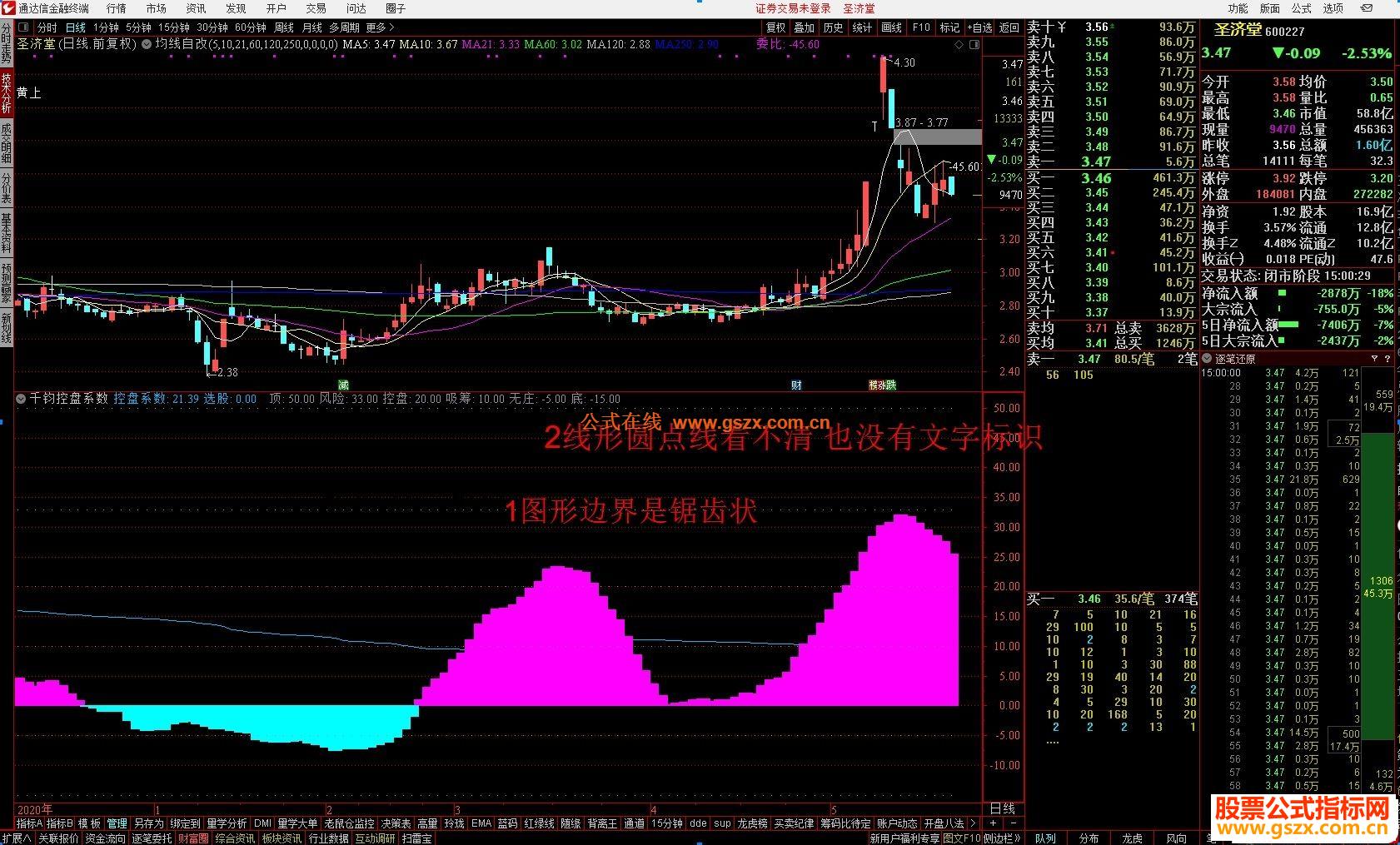1400x845 pixels.
Task: Open the 功能 menu
Action: click(x=1238, y=8)
